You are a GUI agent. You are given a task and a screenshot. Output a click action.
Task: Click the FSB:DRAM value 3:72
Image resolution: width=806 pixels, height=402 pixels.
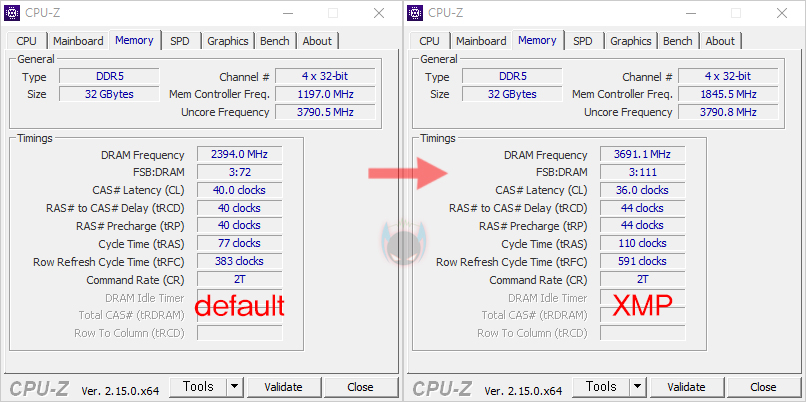pos(240,172)
